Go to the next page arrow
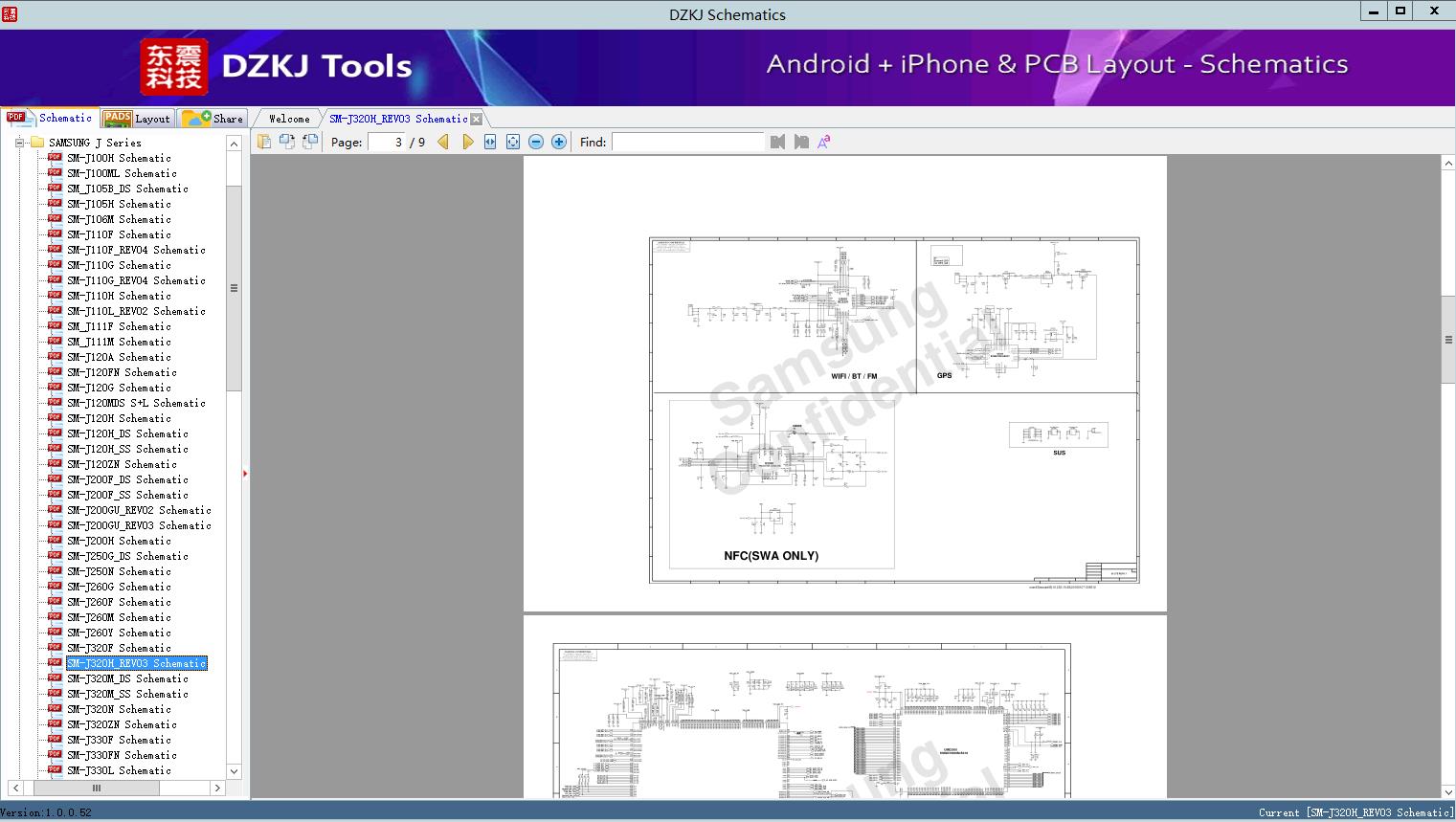Image resolution: width=1456 pixels, height=822 pixels. [467, 142]
